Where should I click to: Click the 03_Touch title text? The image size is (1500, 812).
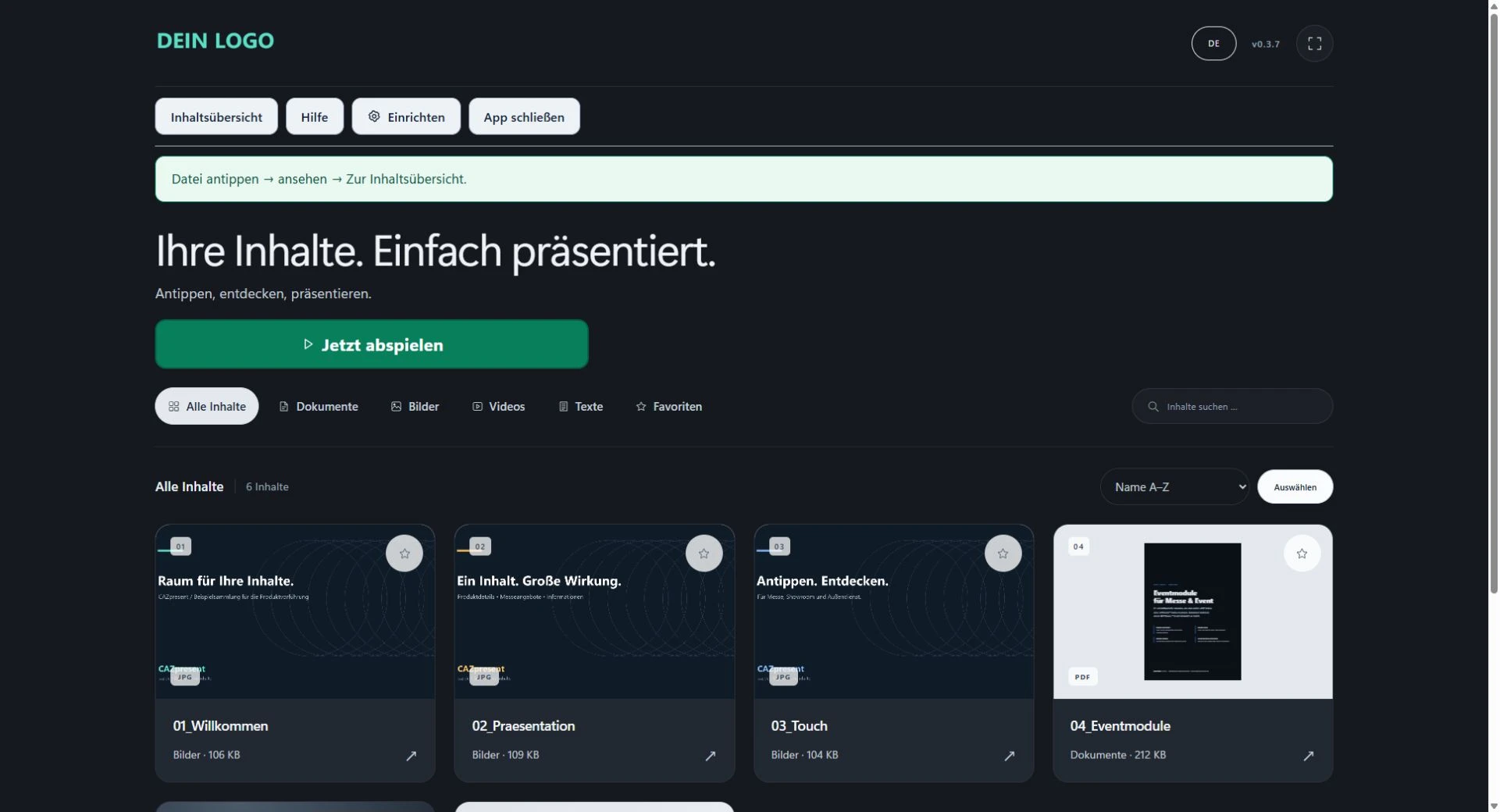pyautogui.click(x=800, y=726)
